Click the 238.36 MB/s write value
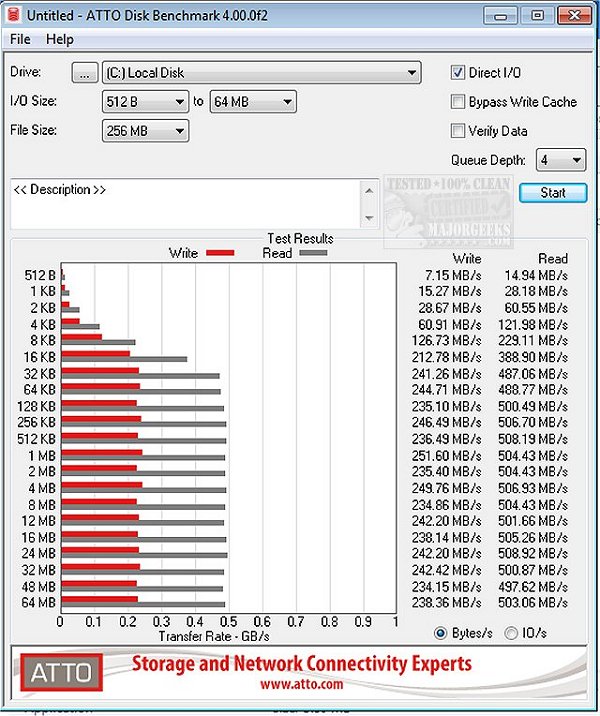The height and width of the screenshot is (716, 600). (446, 603)
